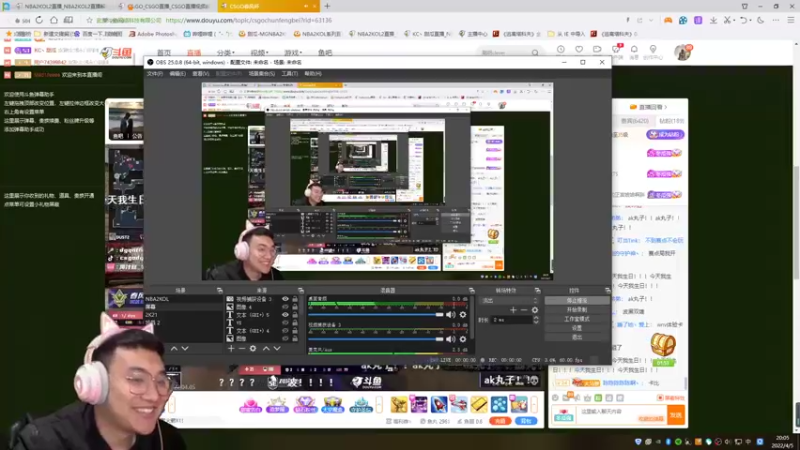This screenshot has width=800, height=450.
Task: Open the Douyu search magnifier icon
Action: [x=535, y=53]
